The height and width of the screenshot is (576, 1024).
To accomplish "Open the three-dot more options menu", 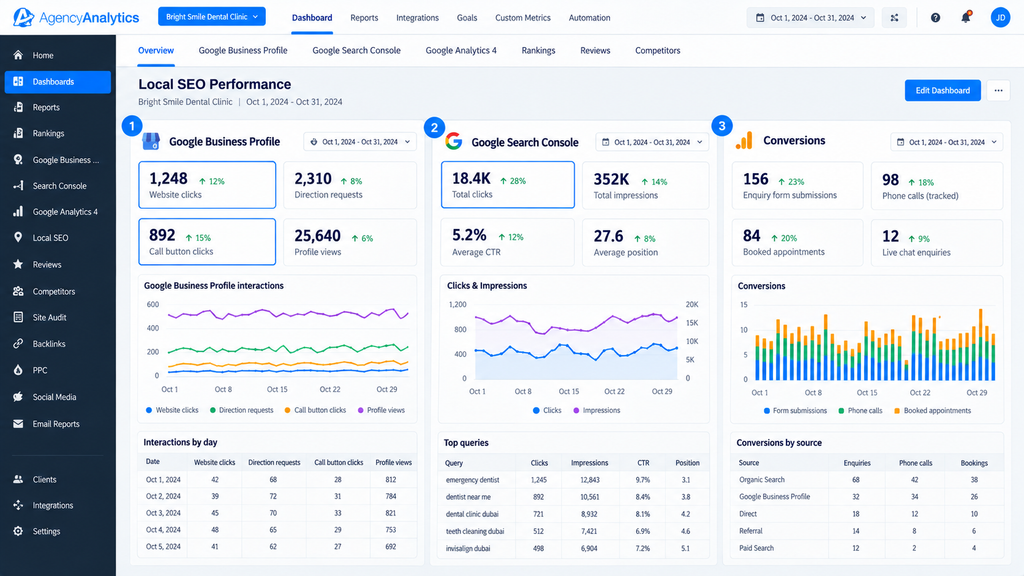I will [x=999, y=91].
